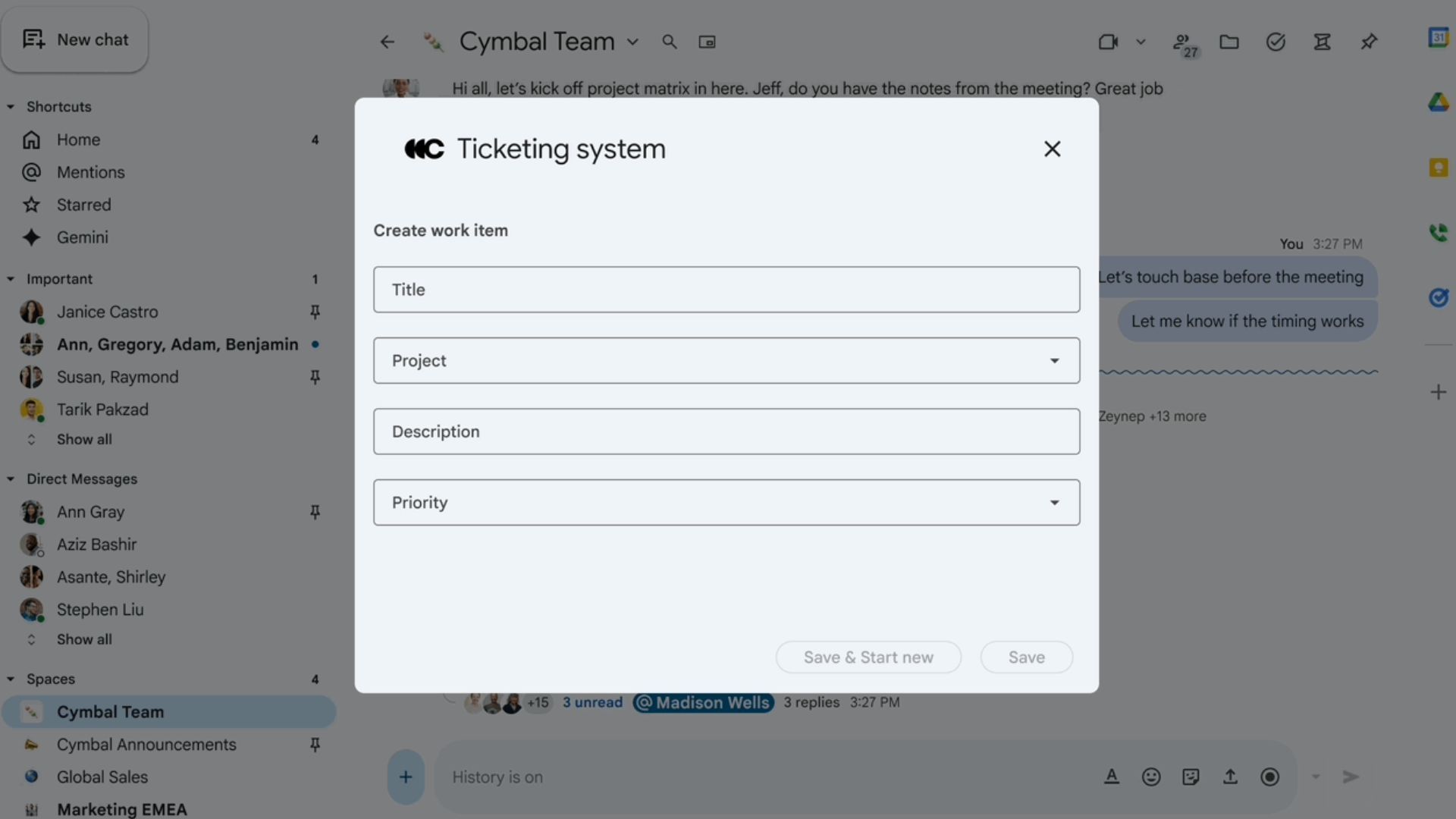Collapse the Direct Messages section
This screenshot has width=1456, height=819.
pyautogui.click(x=11, y=479)
